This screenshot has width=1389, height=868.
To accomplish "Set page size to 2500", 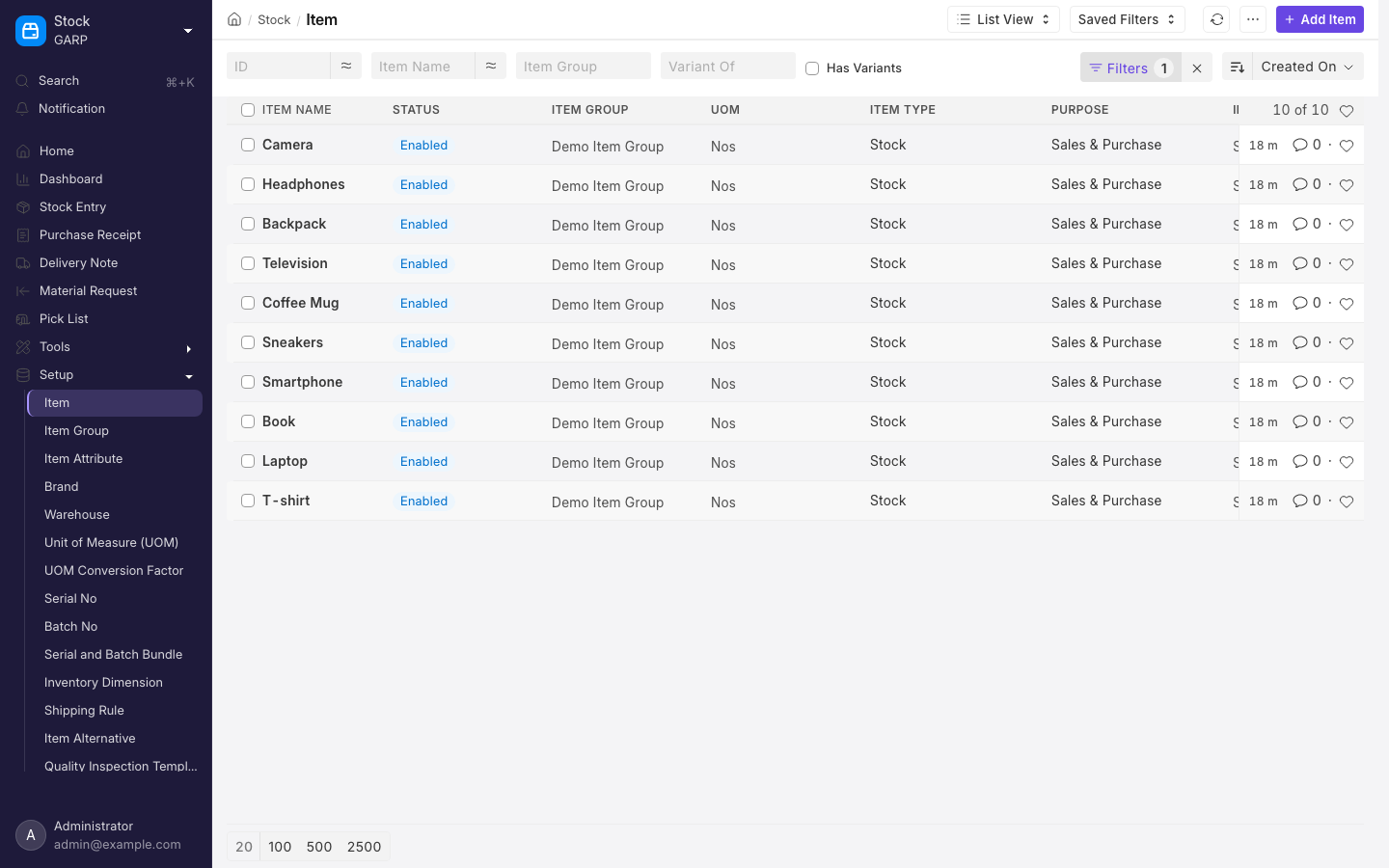I will [365, 847].
